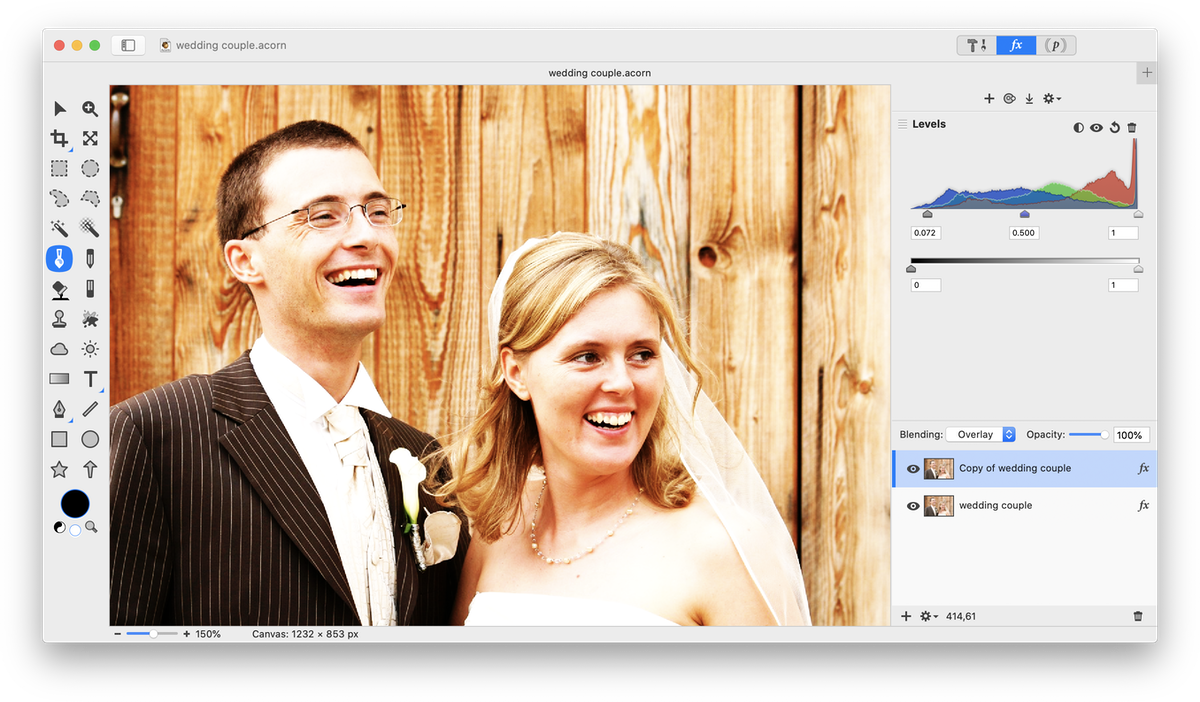Open the black foreground color well
1200x702 pixels.
[x=75, y=504]
